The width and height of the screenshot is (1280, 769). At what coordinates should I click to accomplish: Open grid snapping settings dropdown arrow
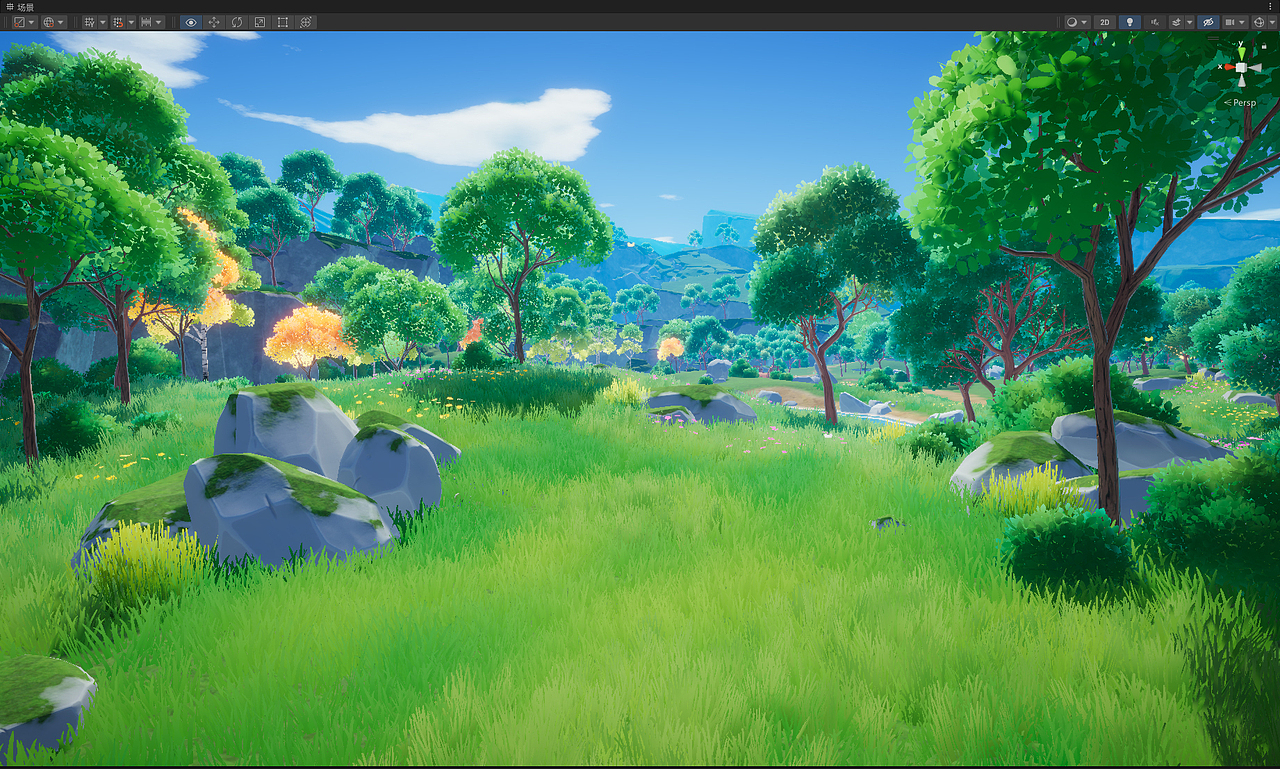point(131,22)
